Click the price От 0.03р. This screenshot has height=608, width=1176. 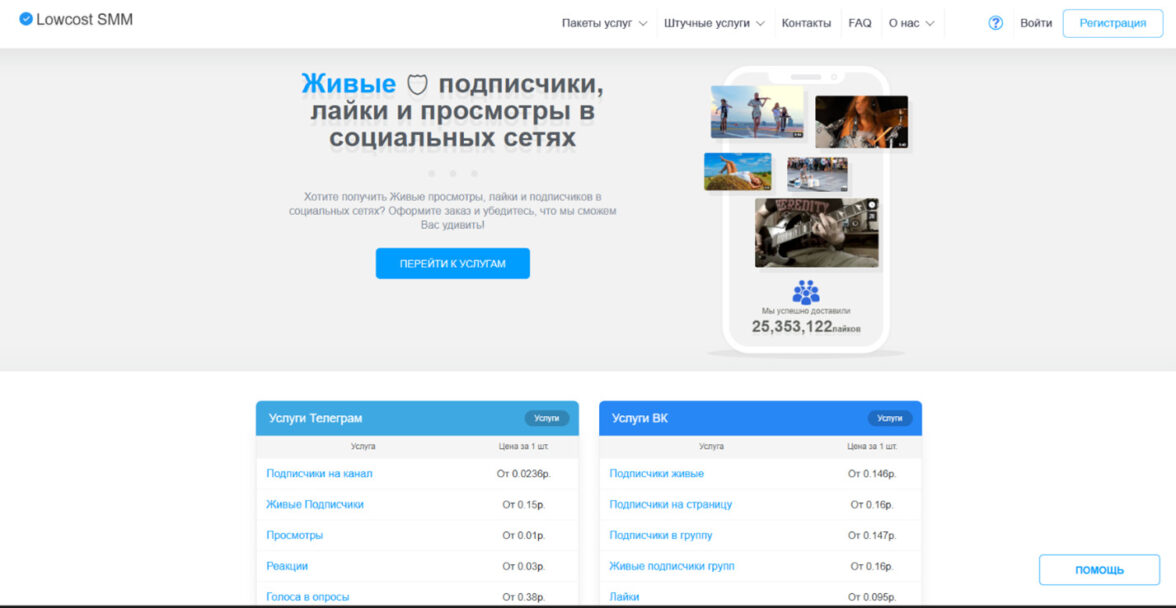pyautogui.click(x=524, y=566)
